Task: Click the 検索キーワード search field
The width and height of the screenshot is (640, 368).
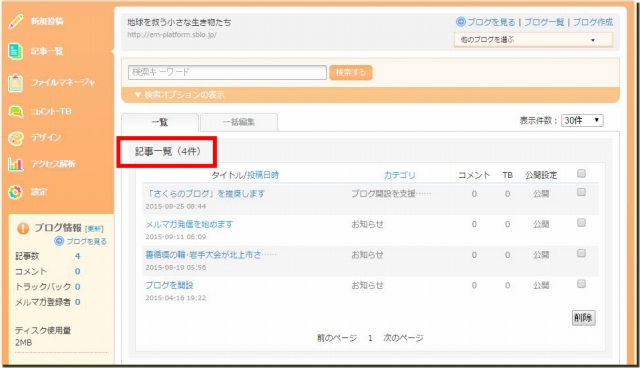Action: click(227, 72)
